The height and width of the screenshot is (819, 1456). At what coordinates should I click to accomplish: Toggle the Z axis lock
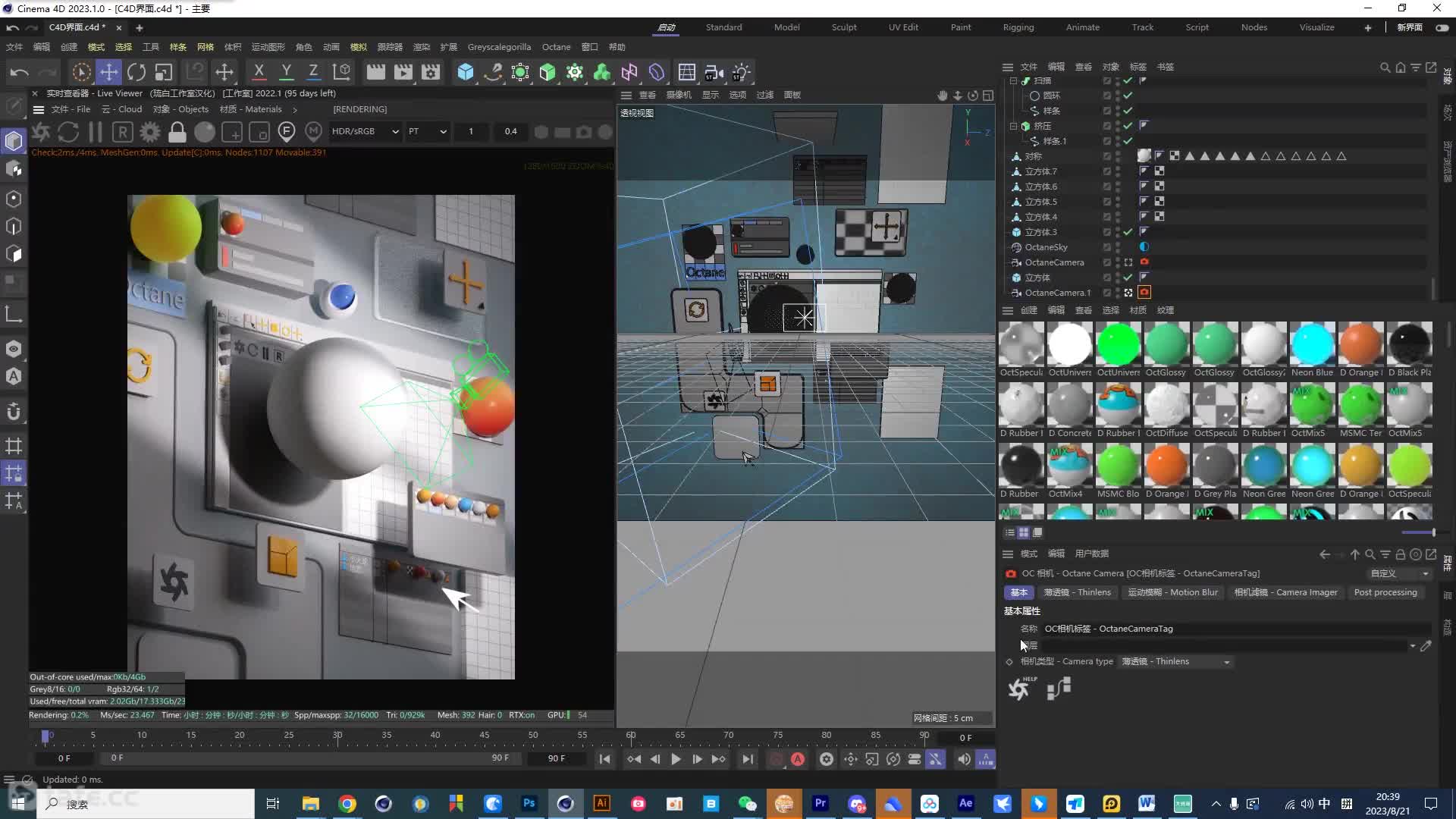[313, 72]
